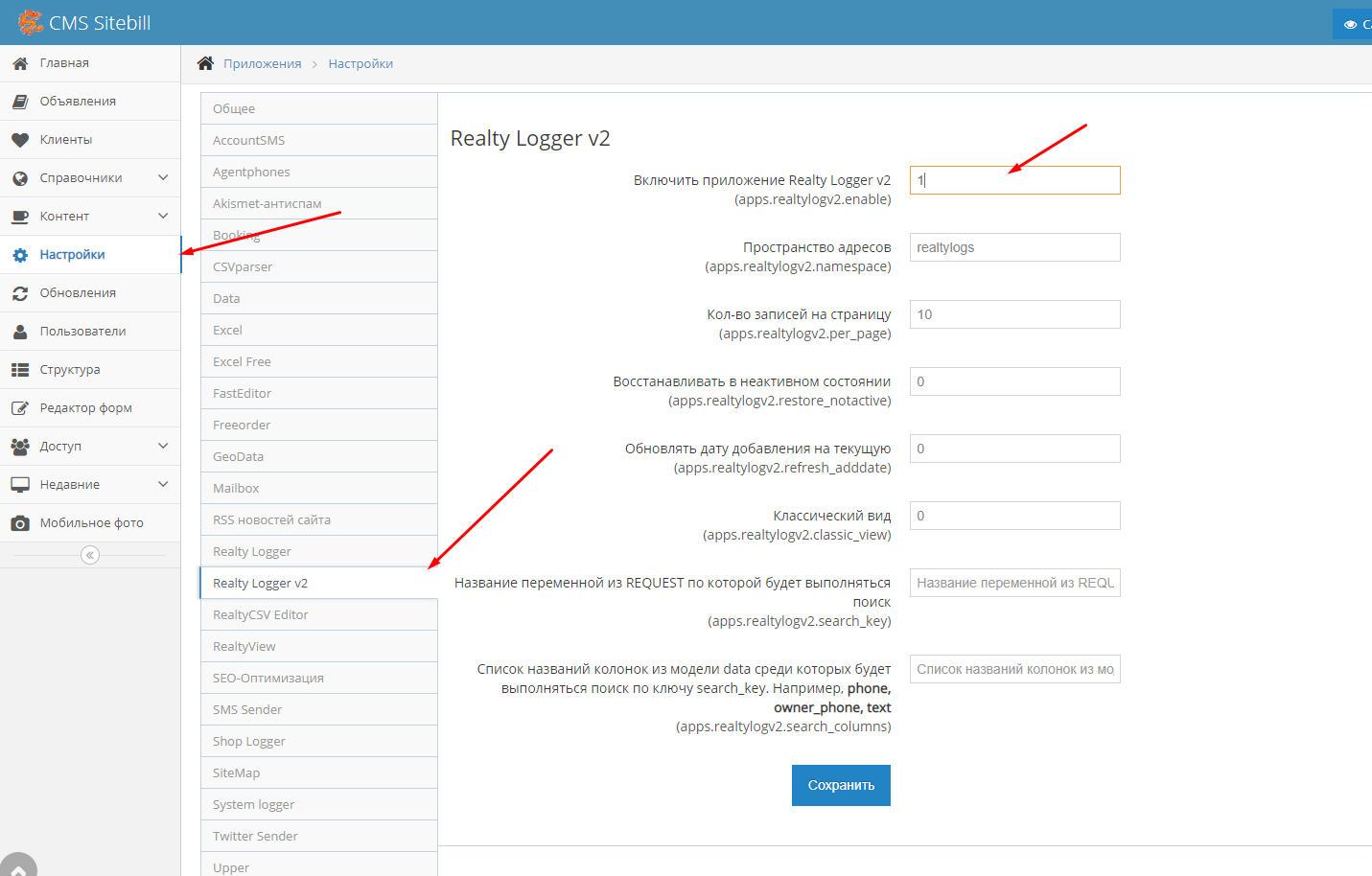Image resolution: width=1372 pixels, height=876 pixels.
Task: Click the scroll-to-top arrow button
Action: pos(18,865)
